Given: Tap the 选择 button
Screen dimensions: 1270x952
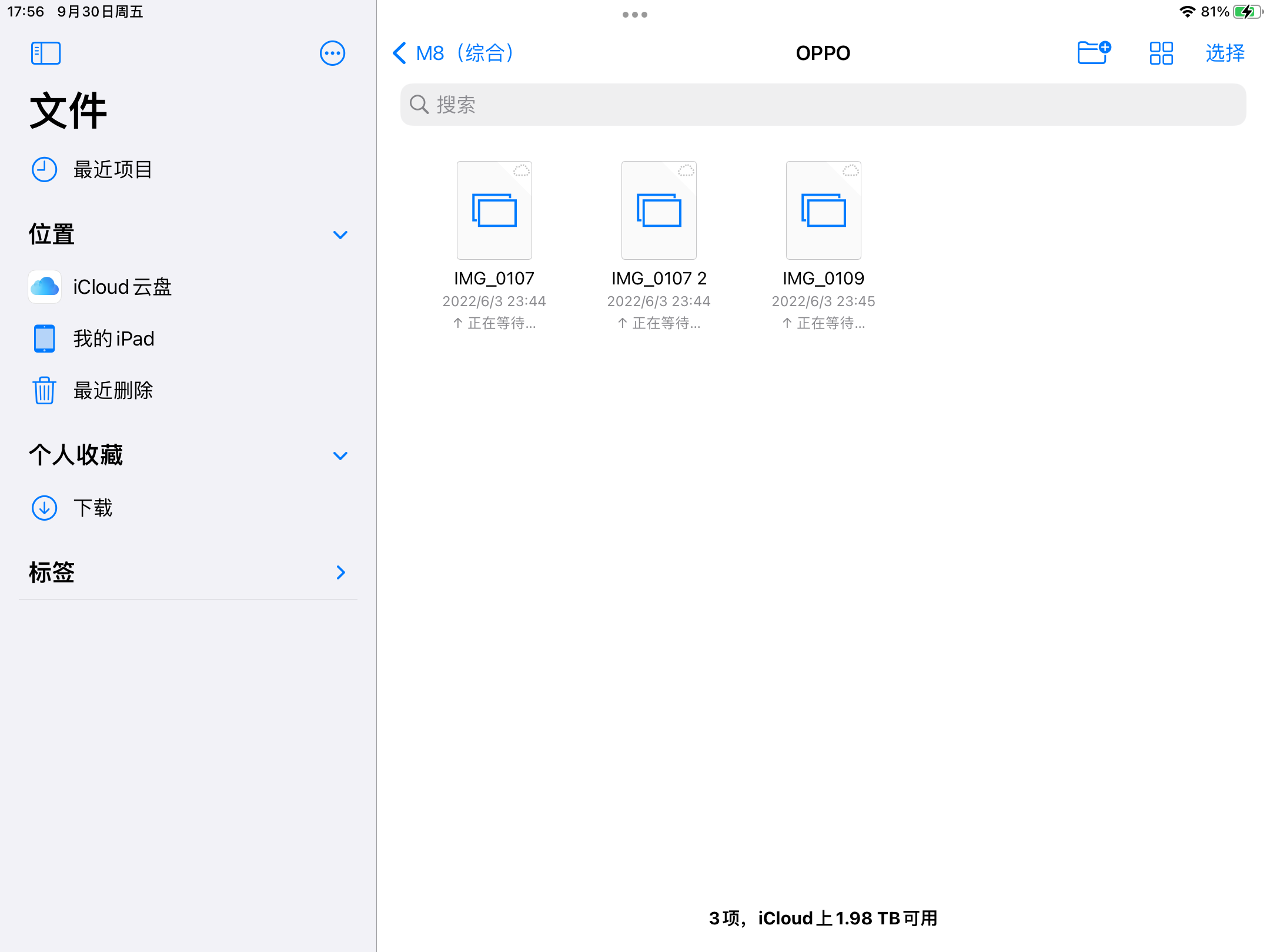Looking at the screenshot, I should pyautogui.click(x=1225, y=53).
